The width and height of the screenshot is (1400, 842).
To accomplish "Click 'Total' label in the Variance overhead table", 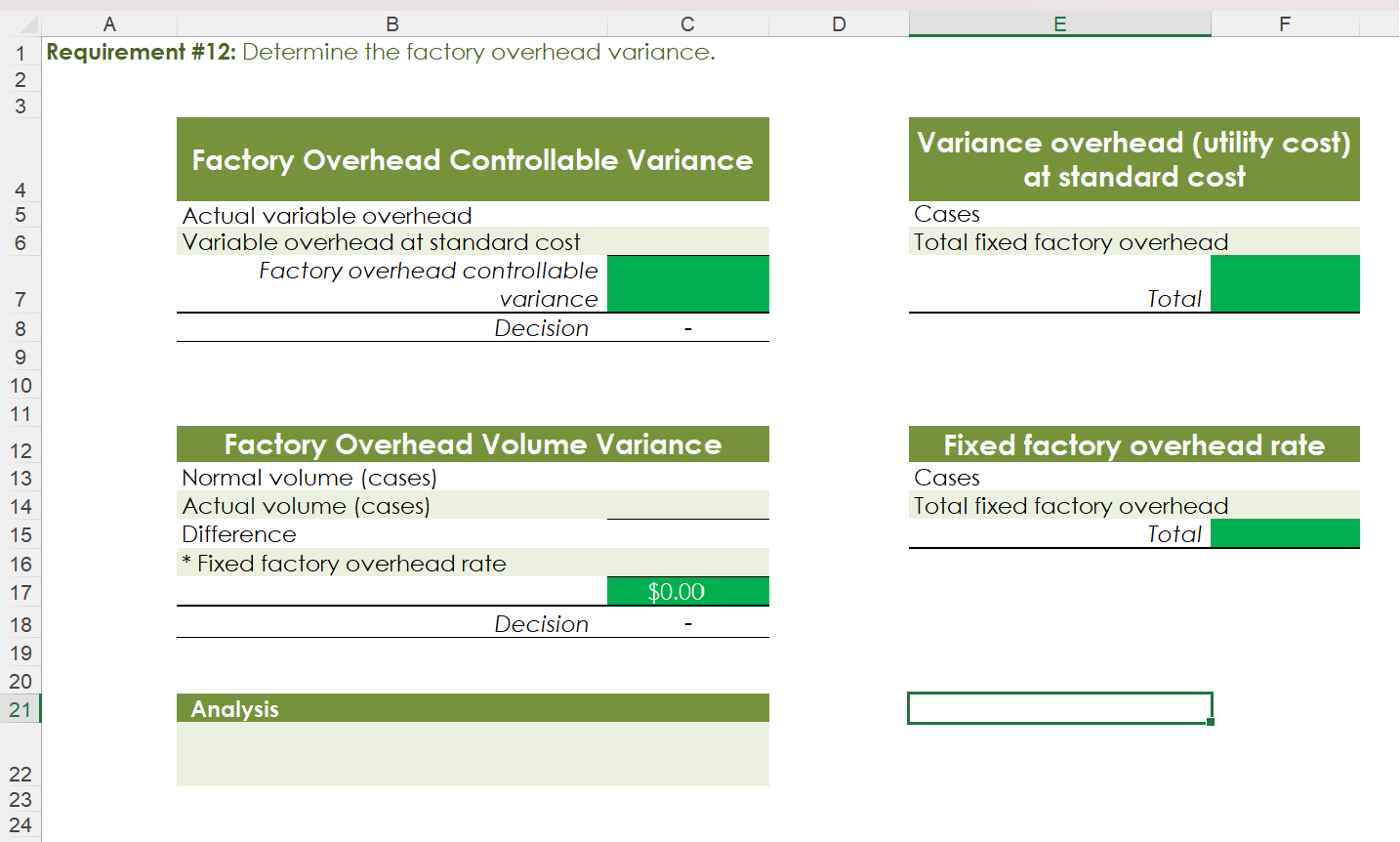I will pyautogui.click(x=1174, y=299).
